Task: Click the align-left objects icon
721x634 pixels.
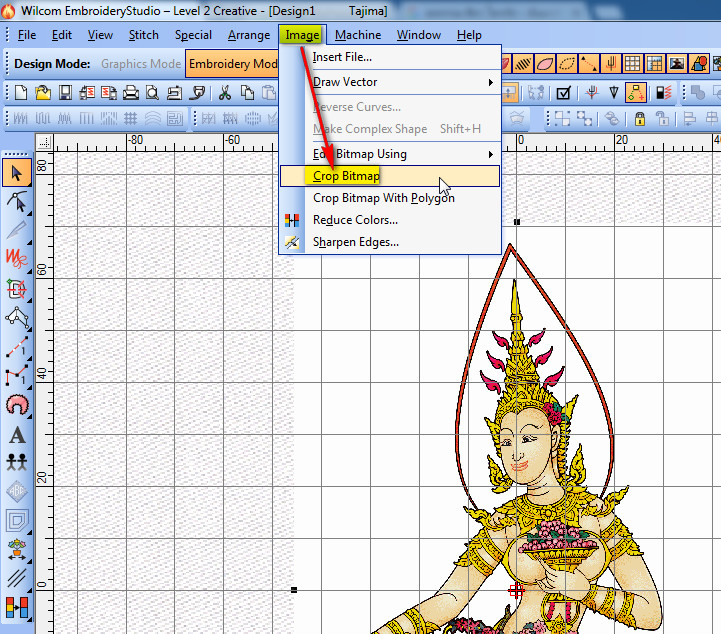Action: pyautogui.click(x=689, y=119)
